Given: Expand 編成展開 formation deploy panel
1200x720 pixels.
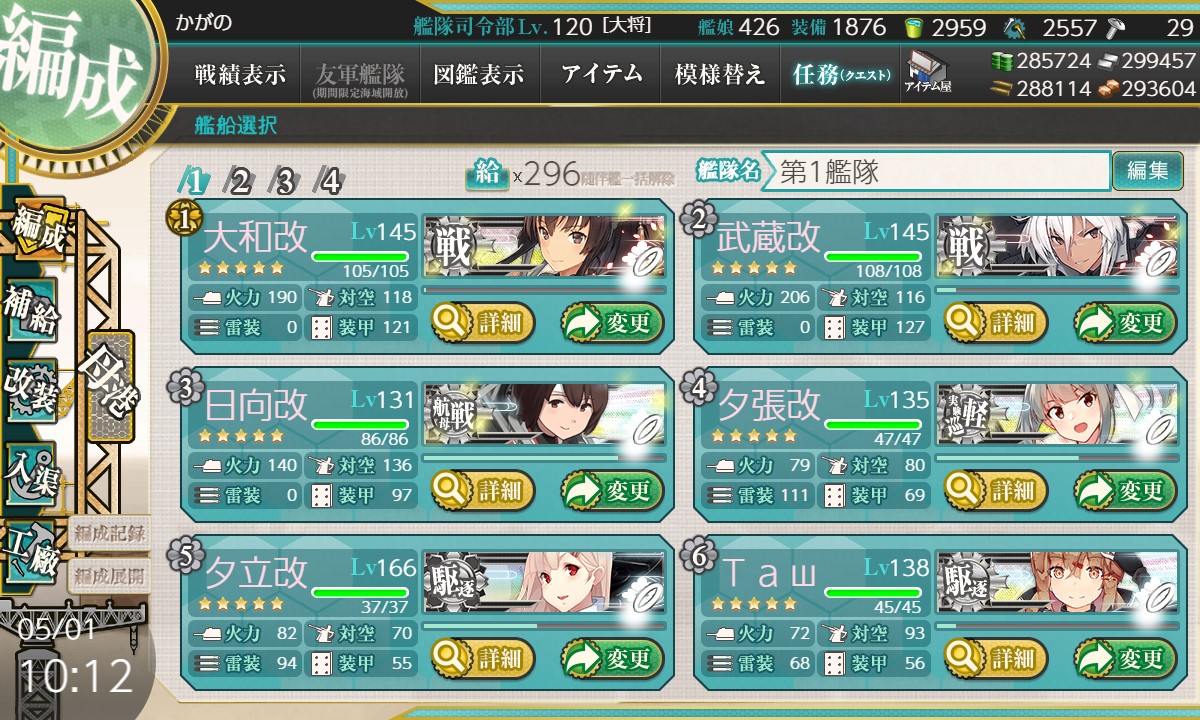Looking at the screenshot, I should (x=109, y=576).
